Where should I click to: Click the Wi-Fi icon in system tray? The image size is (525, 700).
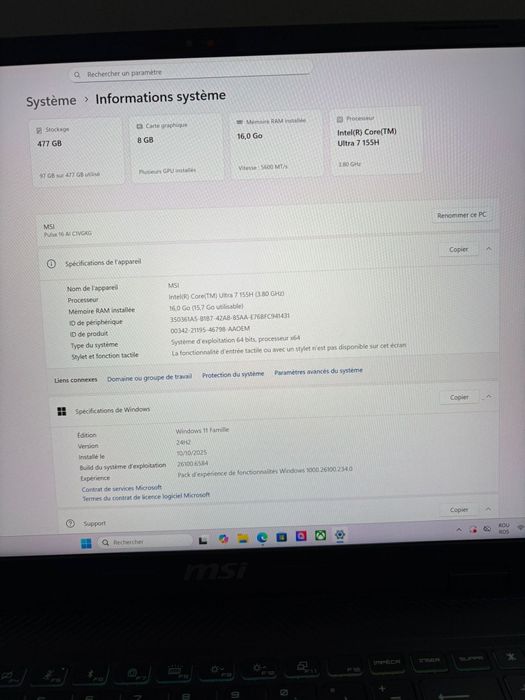pos(521,528)
